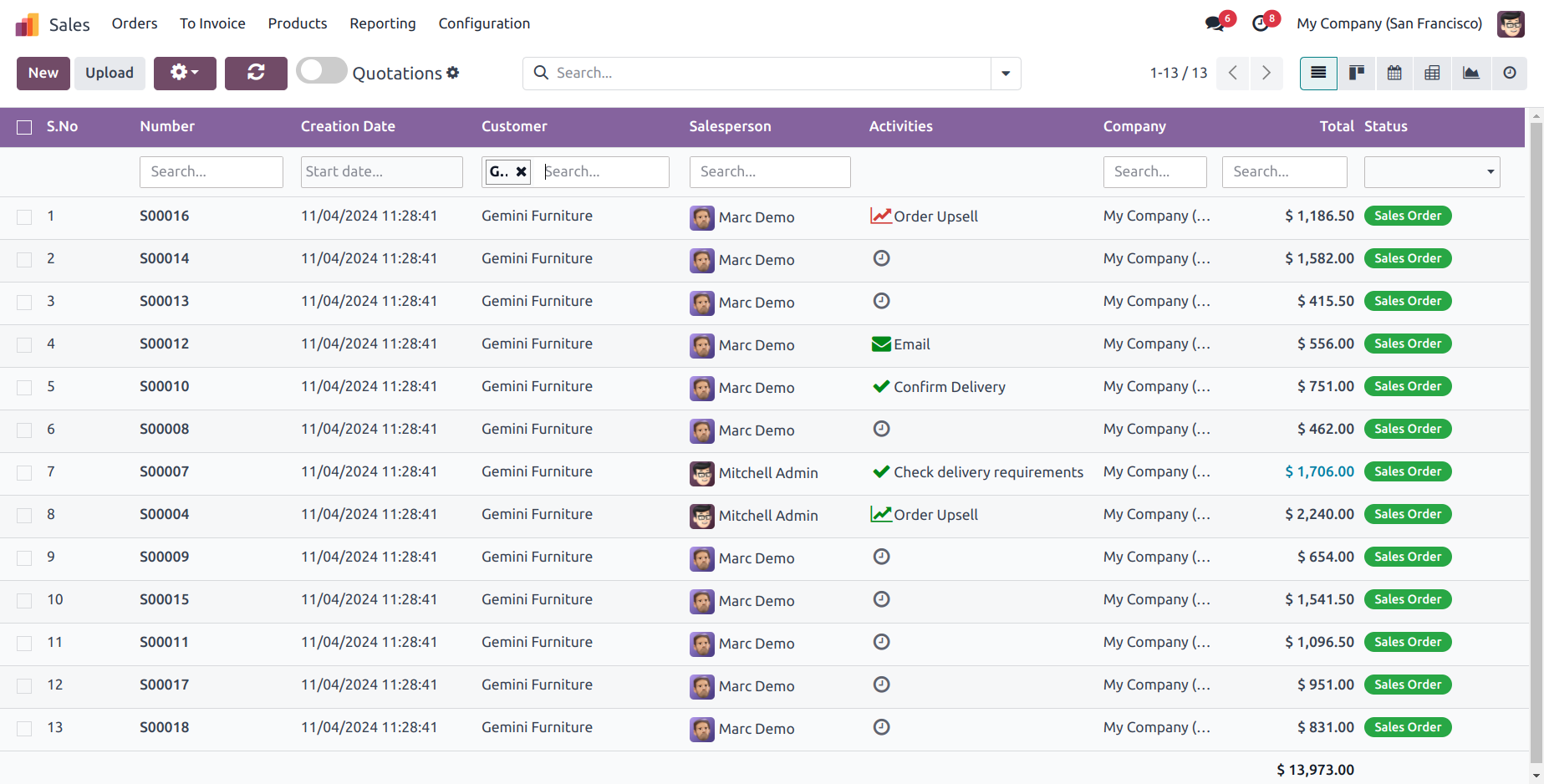Go to next page of records
1544x784 pixels.
[x=1266, y=73]
